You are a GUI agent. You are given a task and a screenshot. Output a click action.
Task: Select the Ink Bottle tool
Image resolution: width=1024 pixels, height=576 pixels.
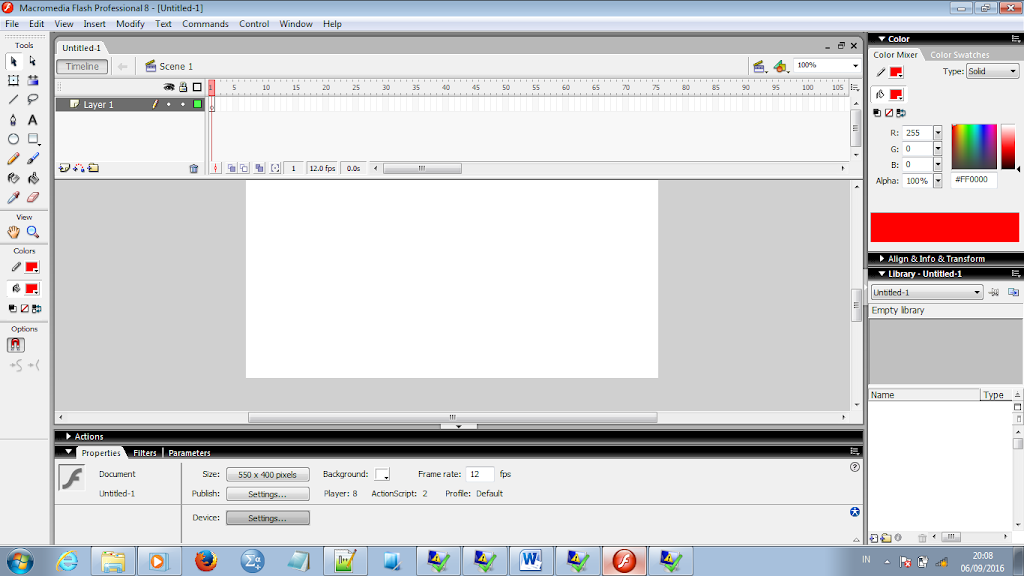pos(13,178)
